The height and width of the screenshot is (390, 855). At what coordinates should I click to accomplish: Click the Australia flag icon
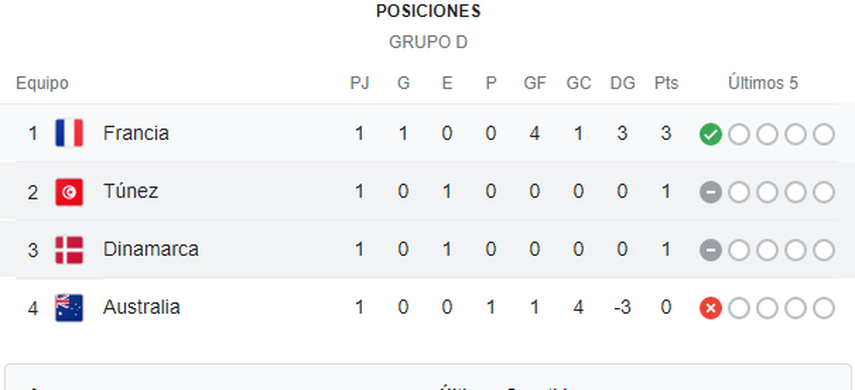(69, 308)
